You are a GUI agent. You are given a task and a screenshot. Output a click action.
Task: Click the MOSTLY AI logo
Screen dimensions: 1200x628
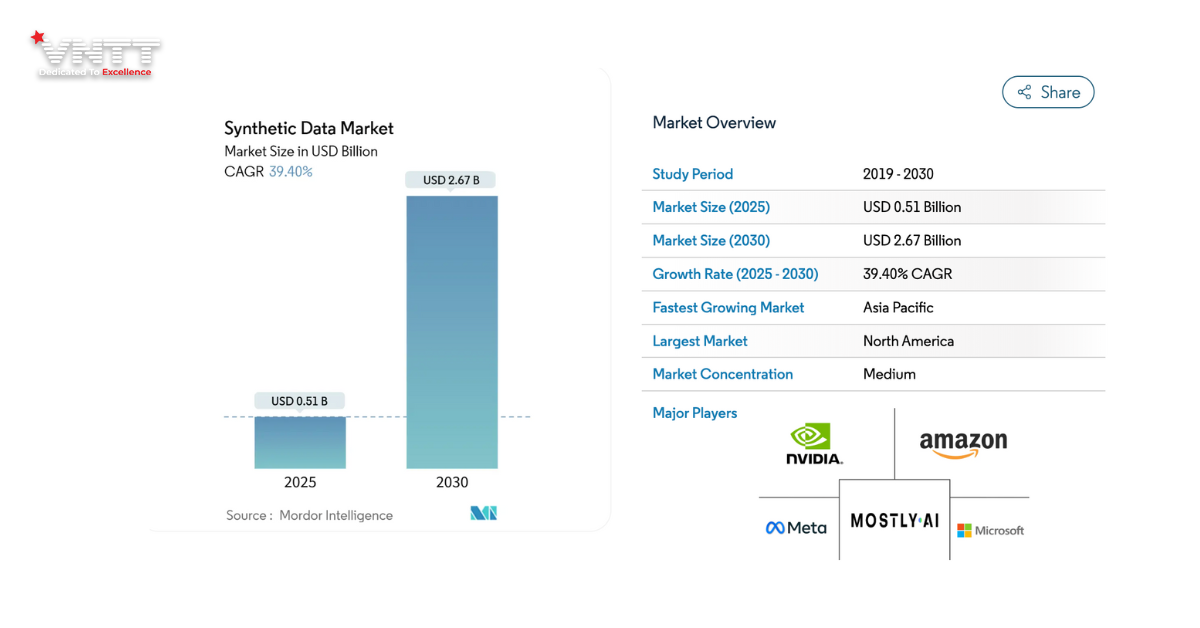894,520
